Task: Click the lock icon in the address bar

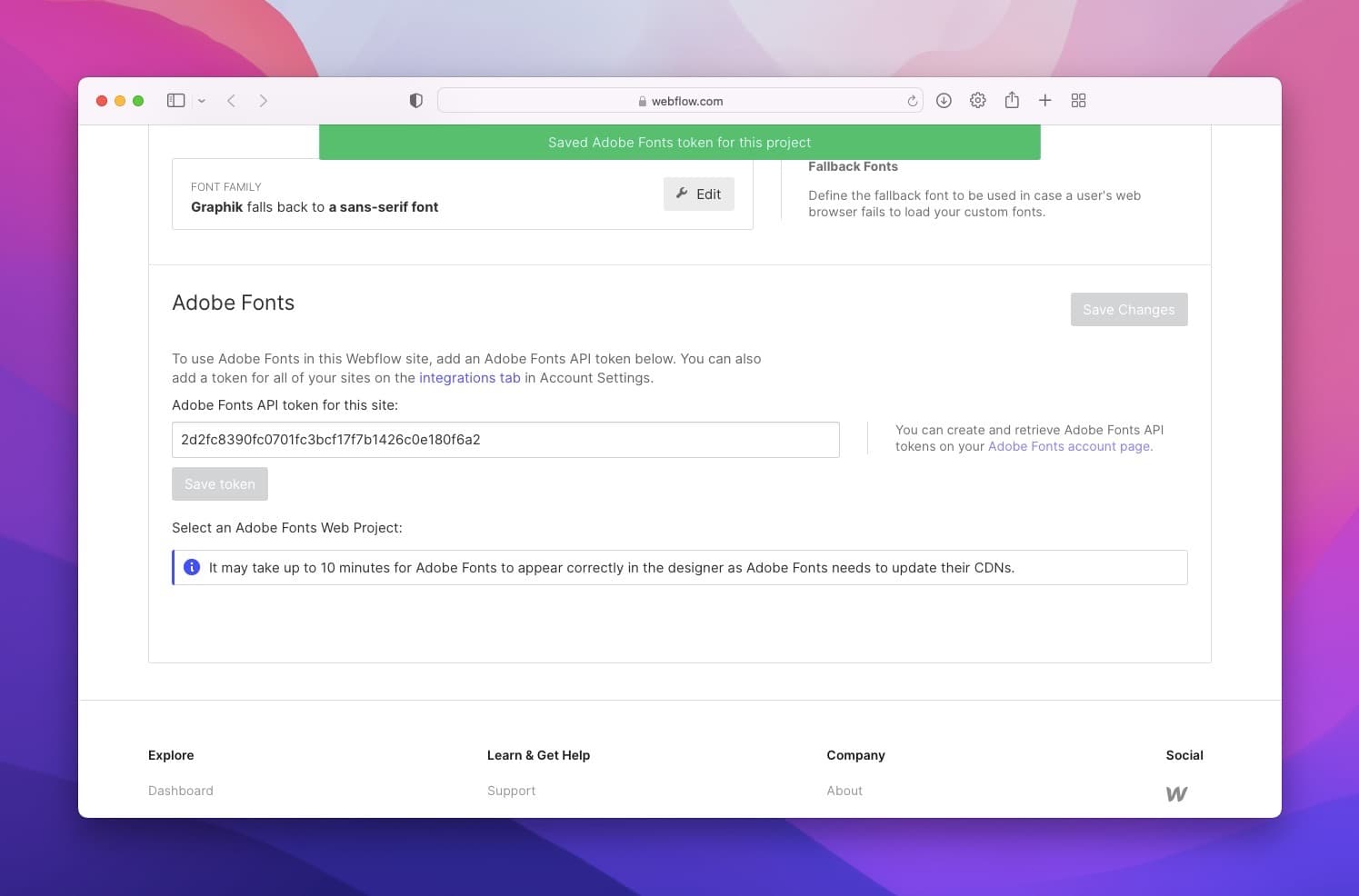Action: point(643,101)
